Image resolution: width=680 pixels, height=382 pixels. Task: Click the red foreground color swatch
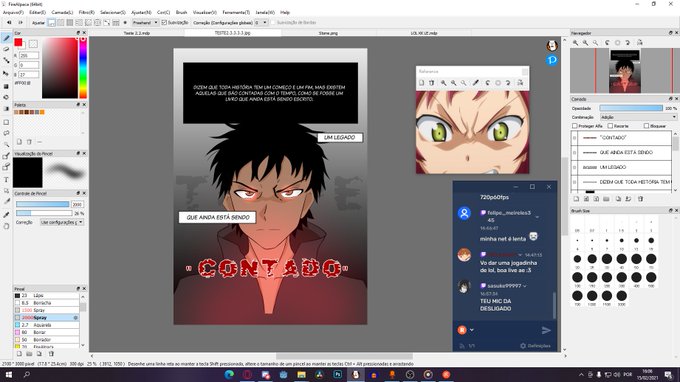pyautogui.click(x=18, y=42)
